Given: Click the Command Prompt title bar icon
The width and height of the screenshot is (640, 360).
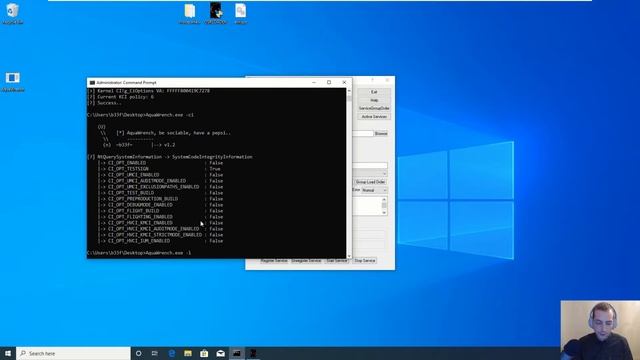Looking at the screenshot, I should pos(92,82).
